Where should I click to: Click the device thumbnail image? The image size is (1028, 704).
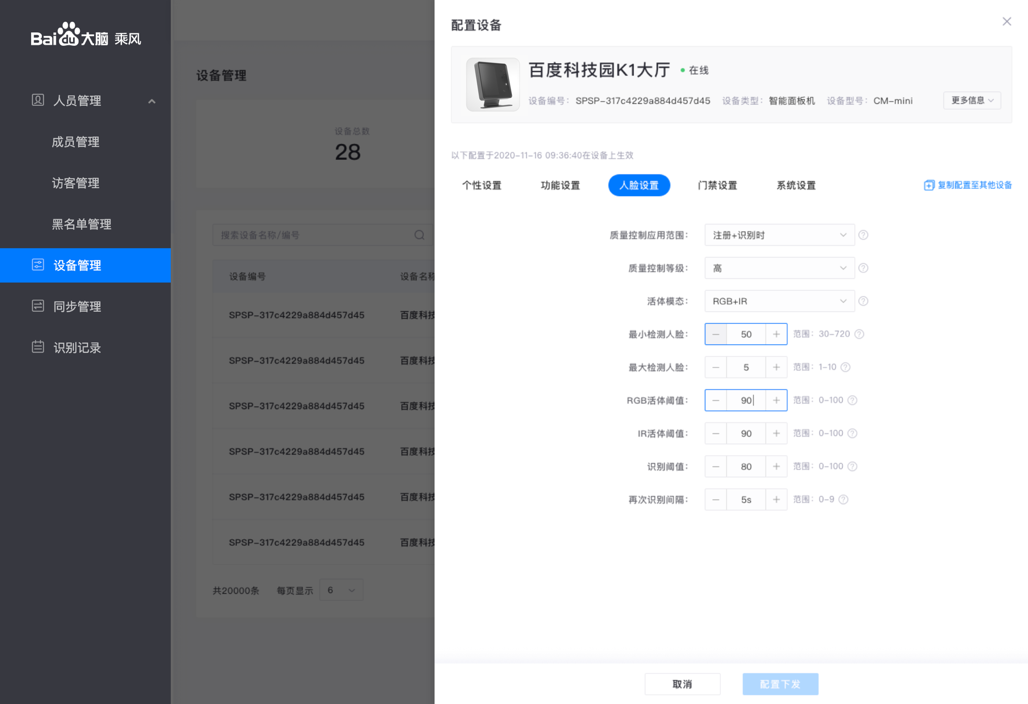(492, 84)
